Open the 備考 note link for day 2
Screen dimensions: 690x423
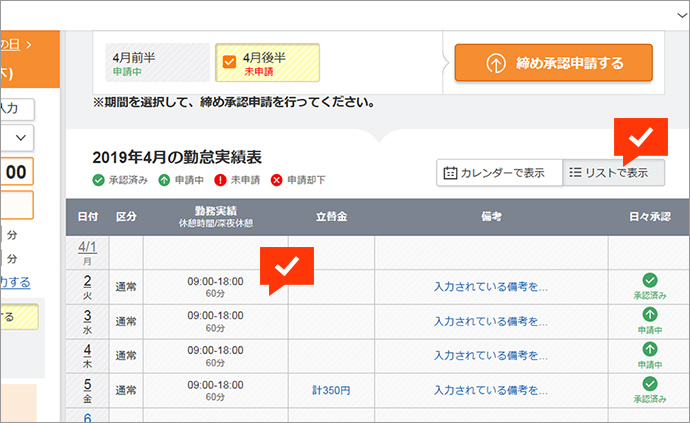490,287
